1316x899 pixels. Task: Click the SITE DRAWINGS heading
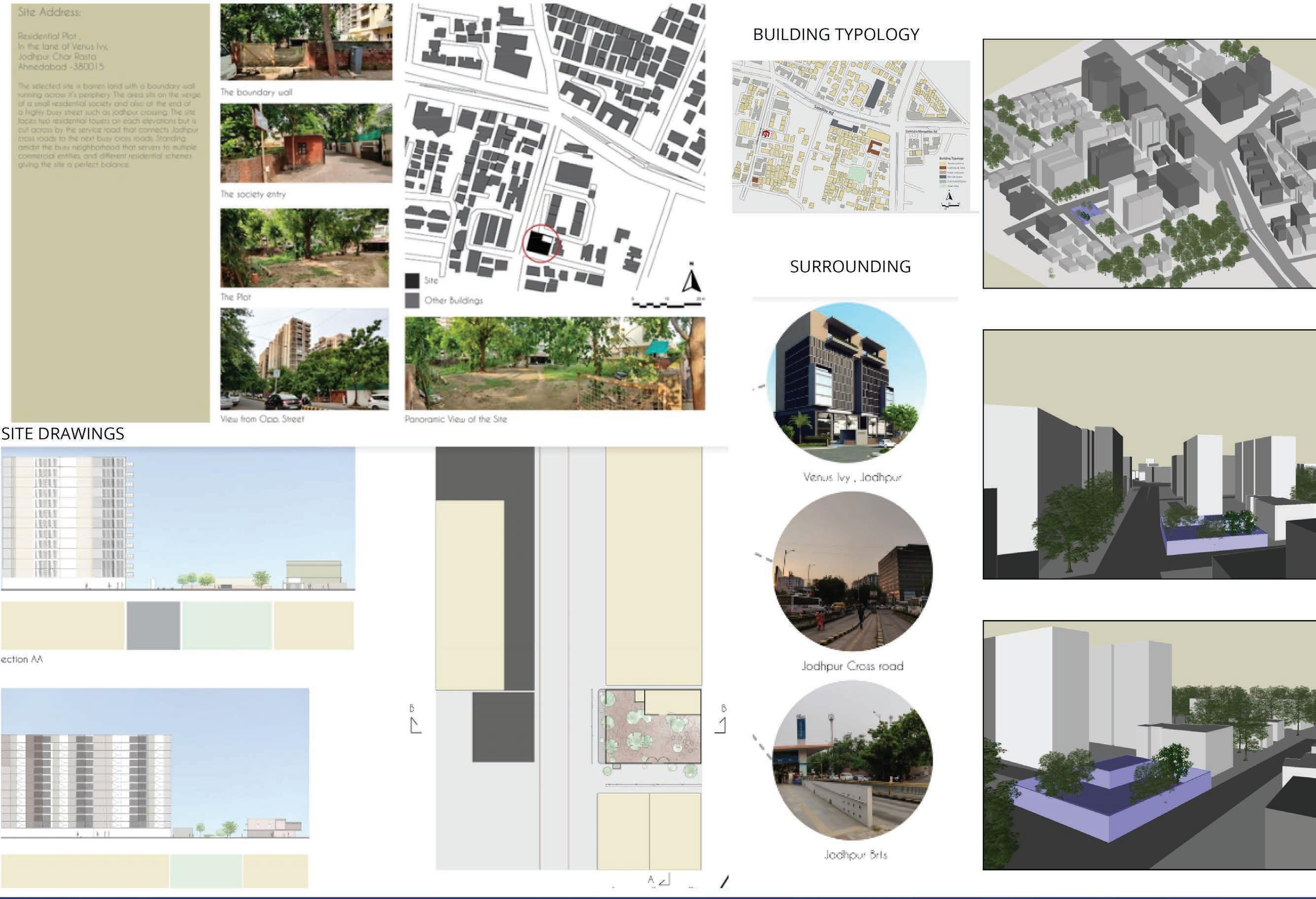(x=62, y=434)
